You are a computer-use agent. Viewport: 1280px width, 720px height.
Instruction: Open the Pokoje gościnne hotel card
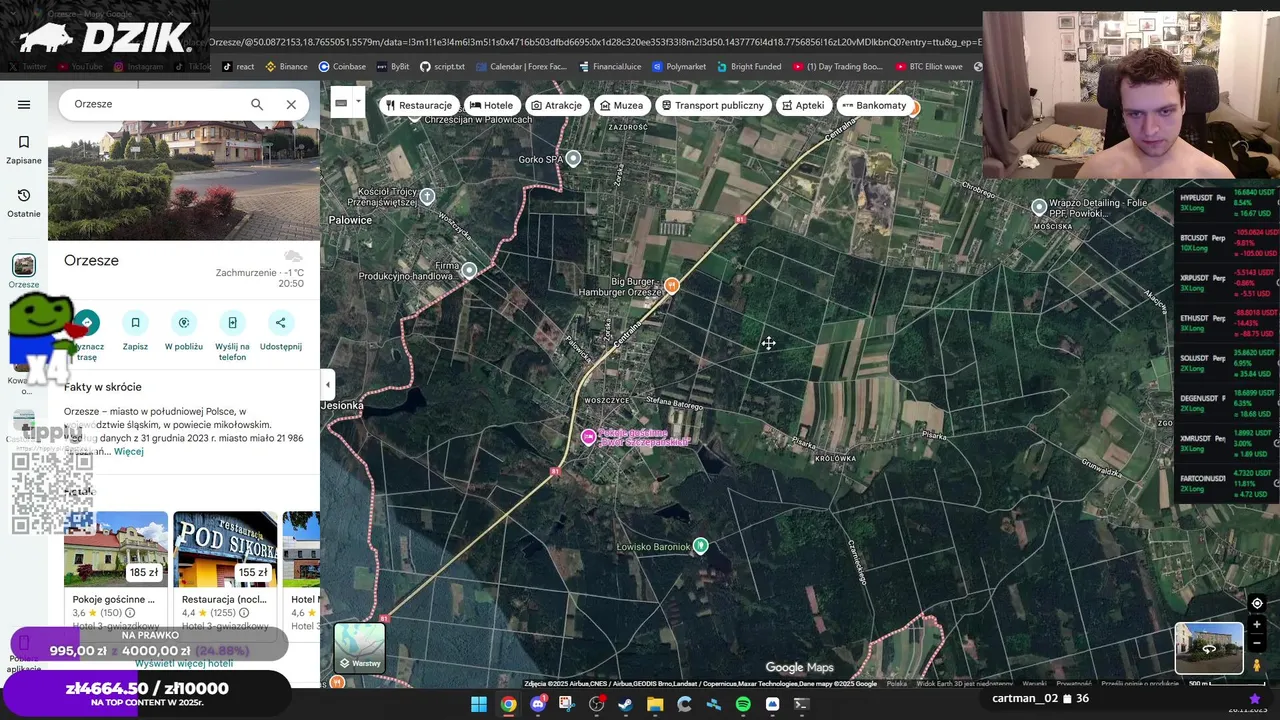[116, 570]
